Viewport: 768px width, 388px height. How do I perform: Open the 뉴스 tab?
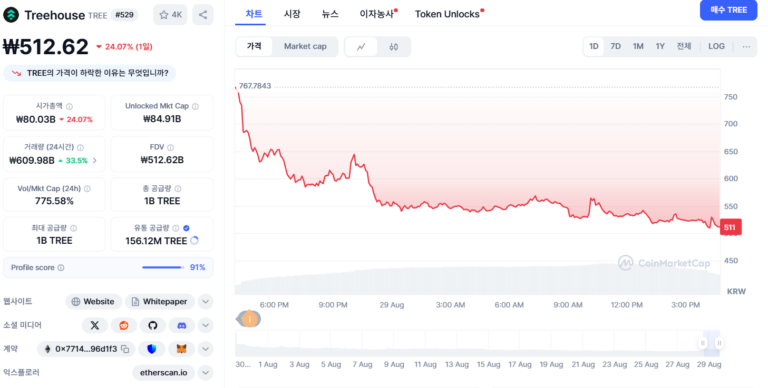click(330, 14)
